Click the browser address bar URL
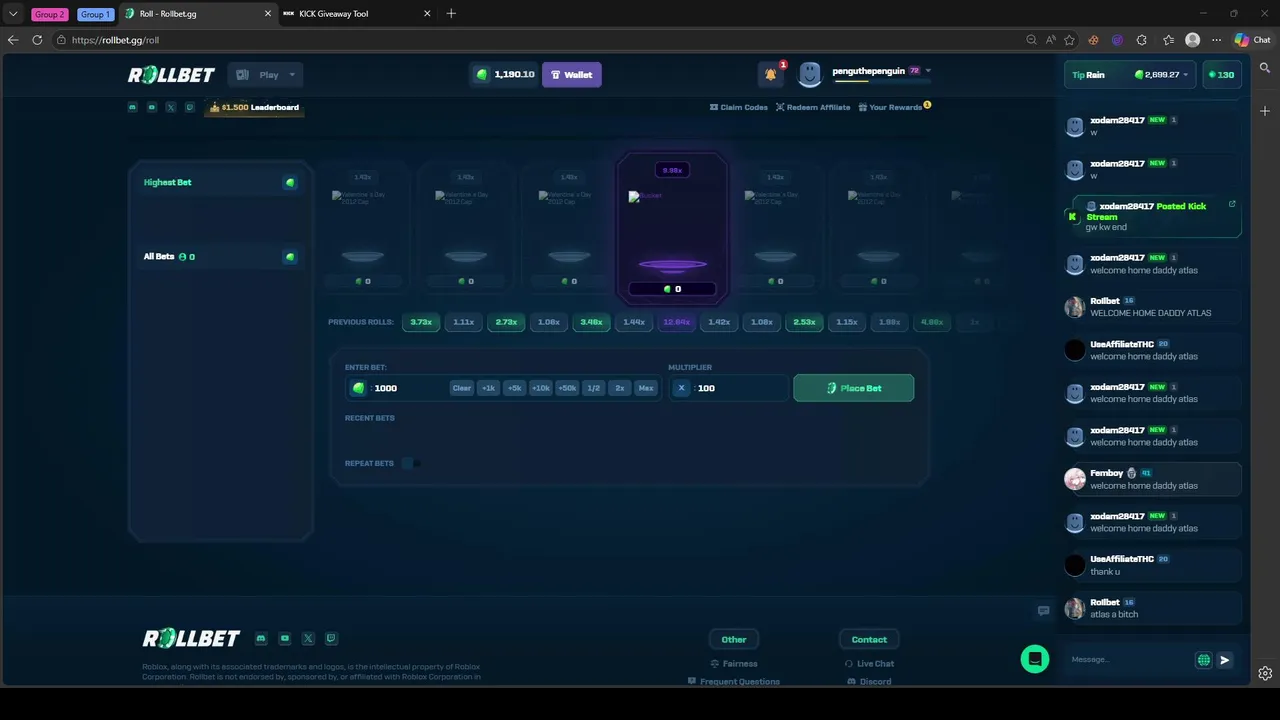Viewport: 1280px width, 720px height. click(115, 40)
